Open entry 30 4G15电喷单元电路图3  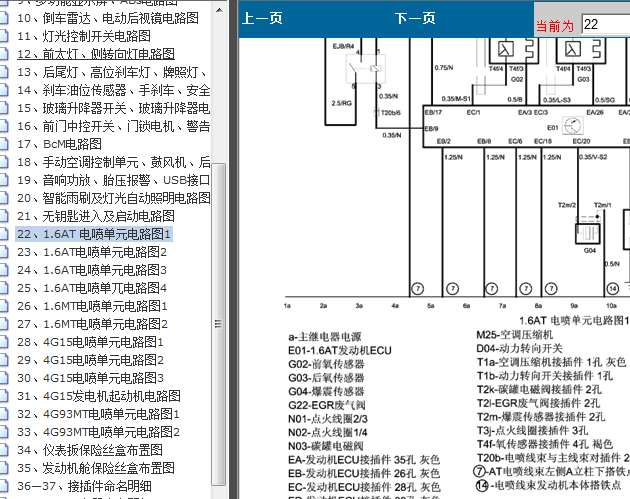(90, 378)
